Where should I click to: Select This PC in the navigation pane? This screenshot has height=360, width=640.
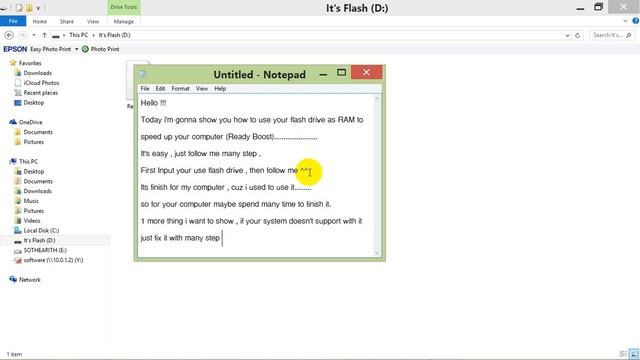pos(28,161)
